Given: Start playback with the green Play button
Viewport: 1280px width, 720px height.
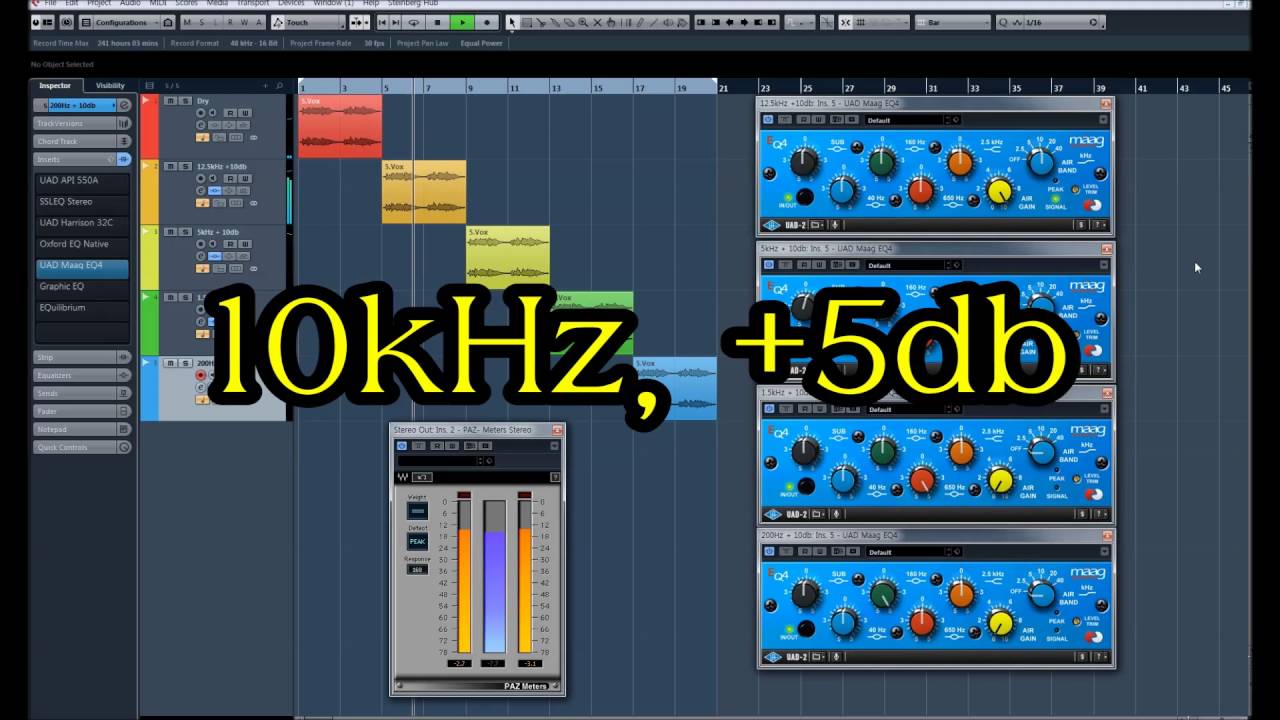Looking at the screenshot, I should tap(462, 22).
